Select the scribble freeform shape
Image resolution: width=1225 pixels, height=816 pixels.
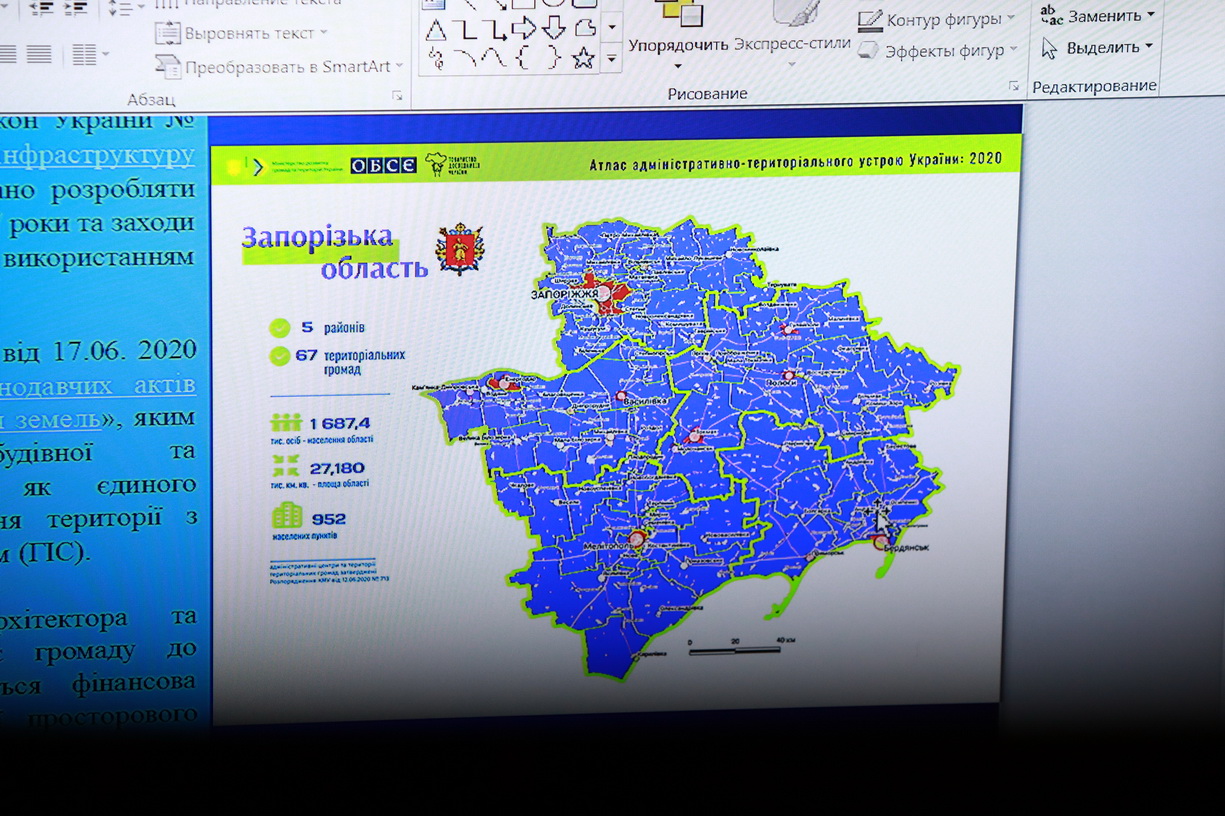[436, 58]
